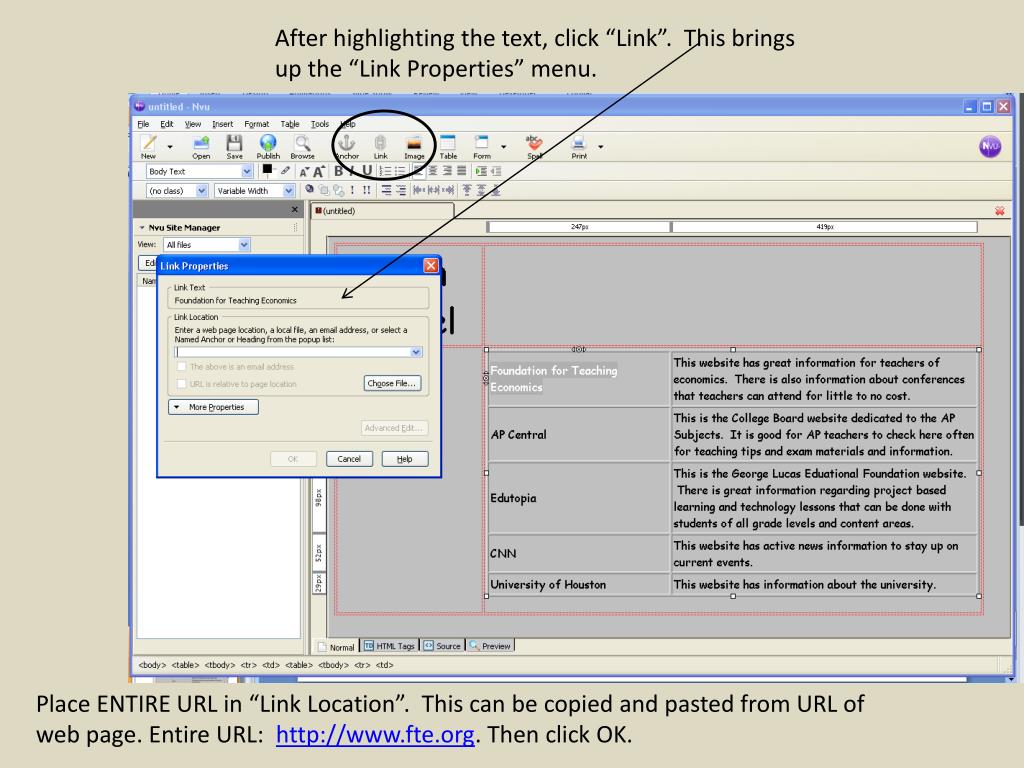Open the dropdown arrow next to Print

point(601,146)
